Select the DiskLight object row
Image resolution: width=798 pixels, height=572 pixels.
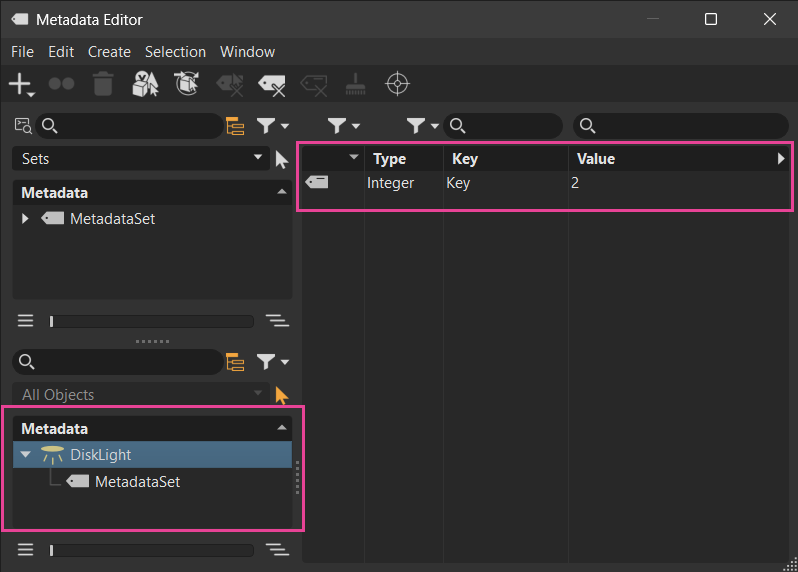152,454
